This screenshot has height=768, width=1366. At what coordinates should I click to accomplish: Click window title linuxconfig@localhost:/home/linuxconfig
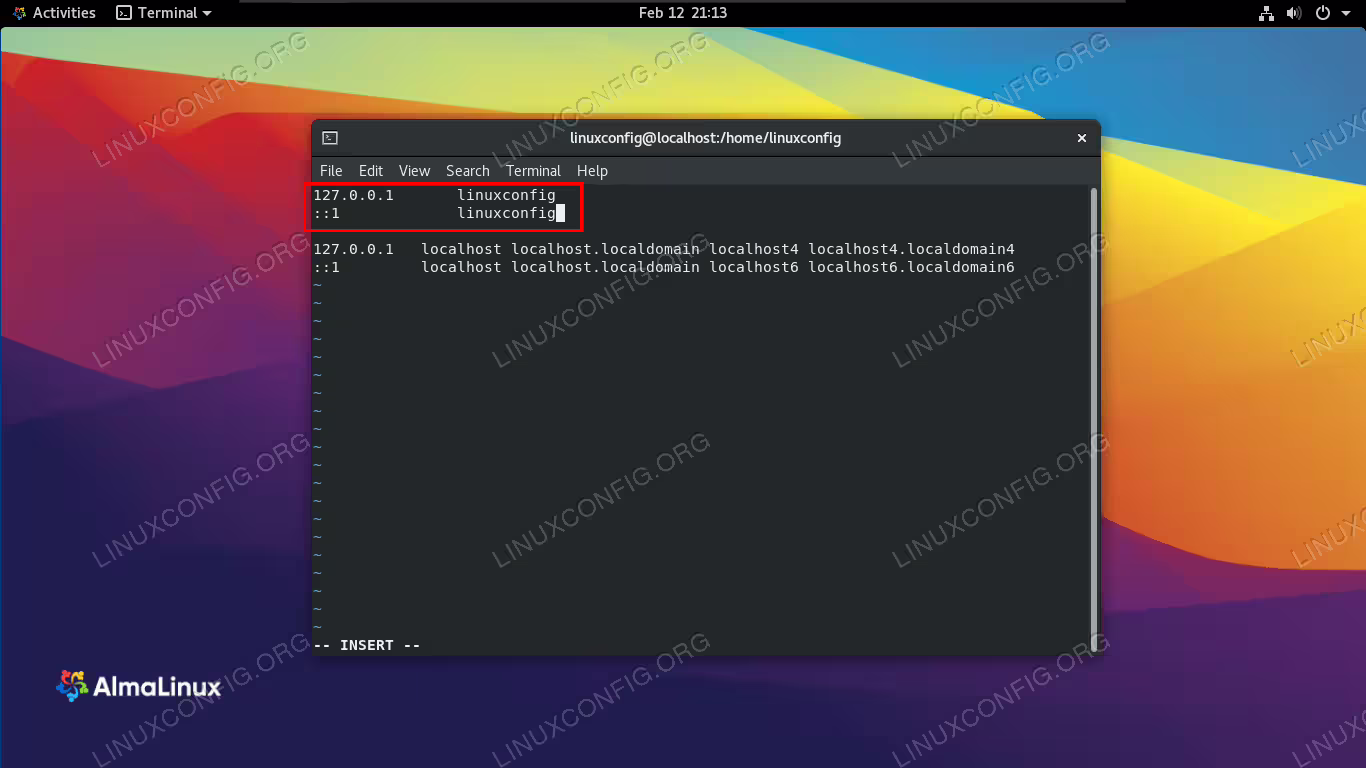[705, 138]
